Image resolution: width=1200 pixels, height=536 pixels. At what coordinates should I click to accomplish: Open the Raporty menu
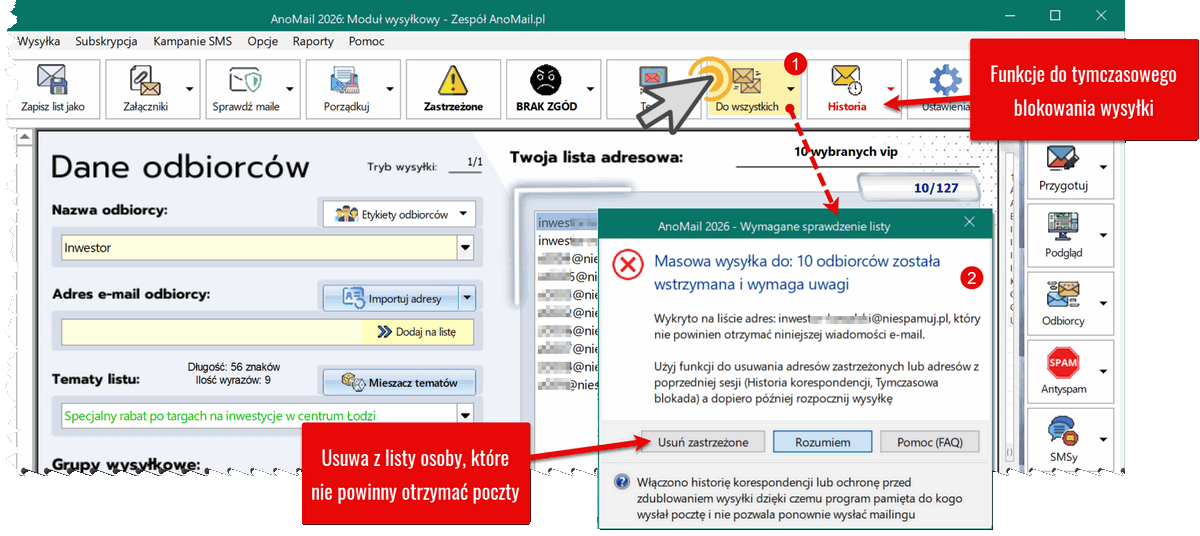tap(313, 41)
